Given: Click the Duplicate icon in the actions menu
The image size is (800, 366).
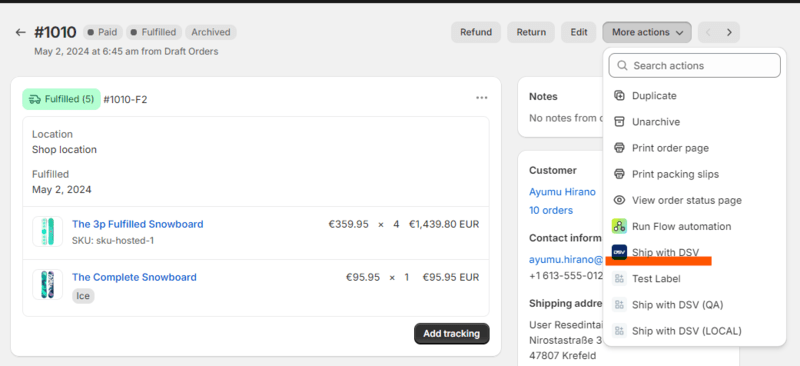Looking at the screenshot, I should coord(619,95).
